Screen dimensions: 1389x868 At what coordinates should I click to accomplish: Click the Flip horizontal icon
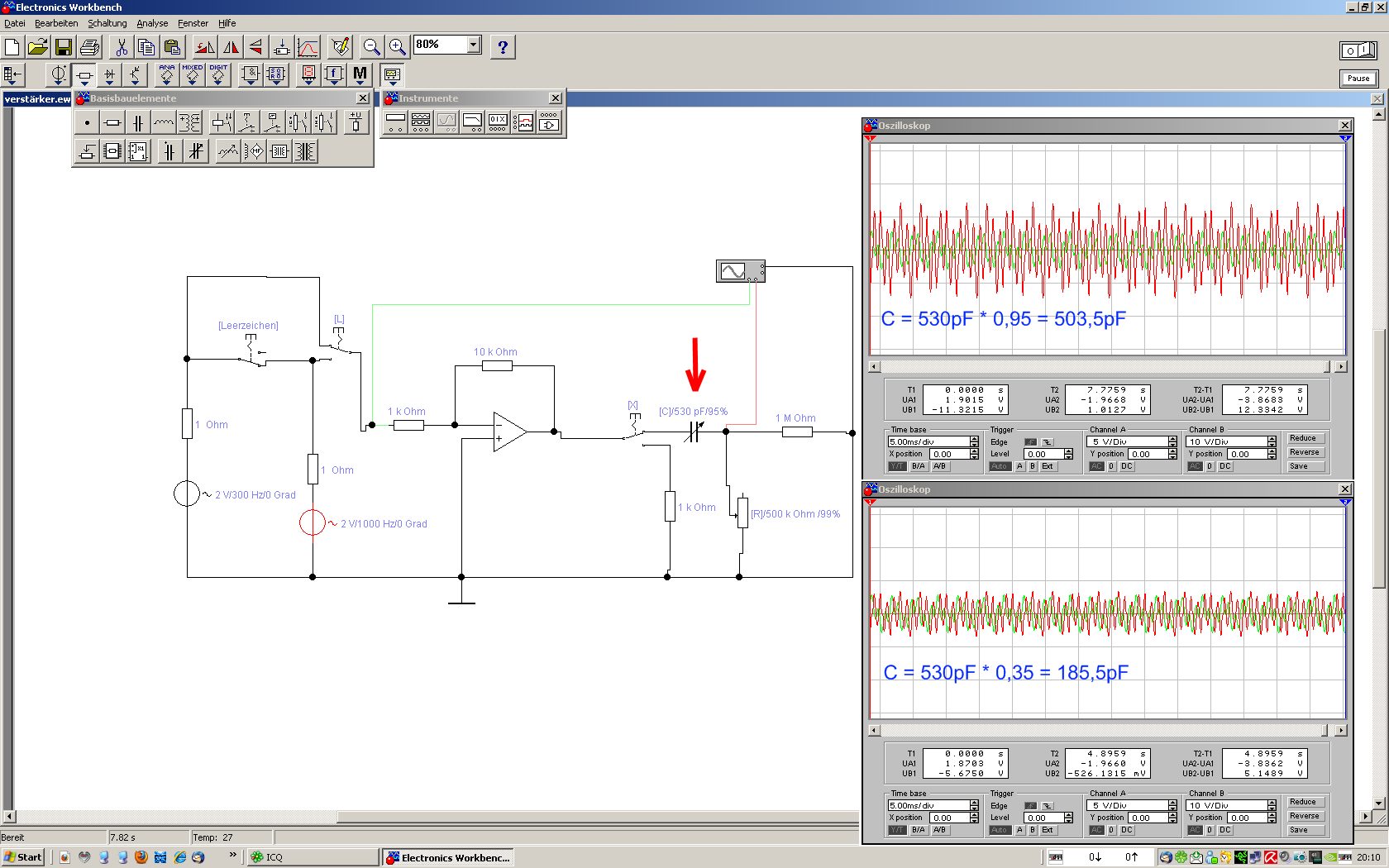coord(230,46)
